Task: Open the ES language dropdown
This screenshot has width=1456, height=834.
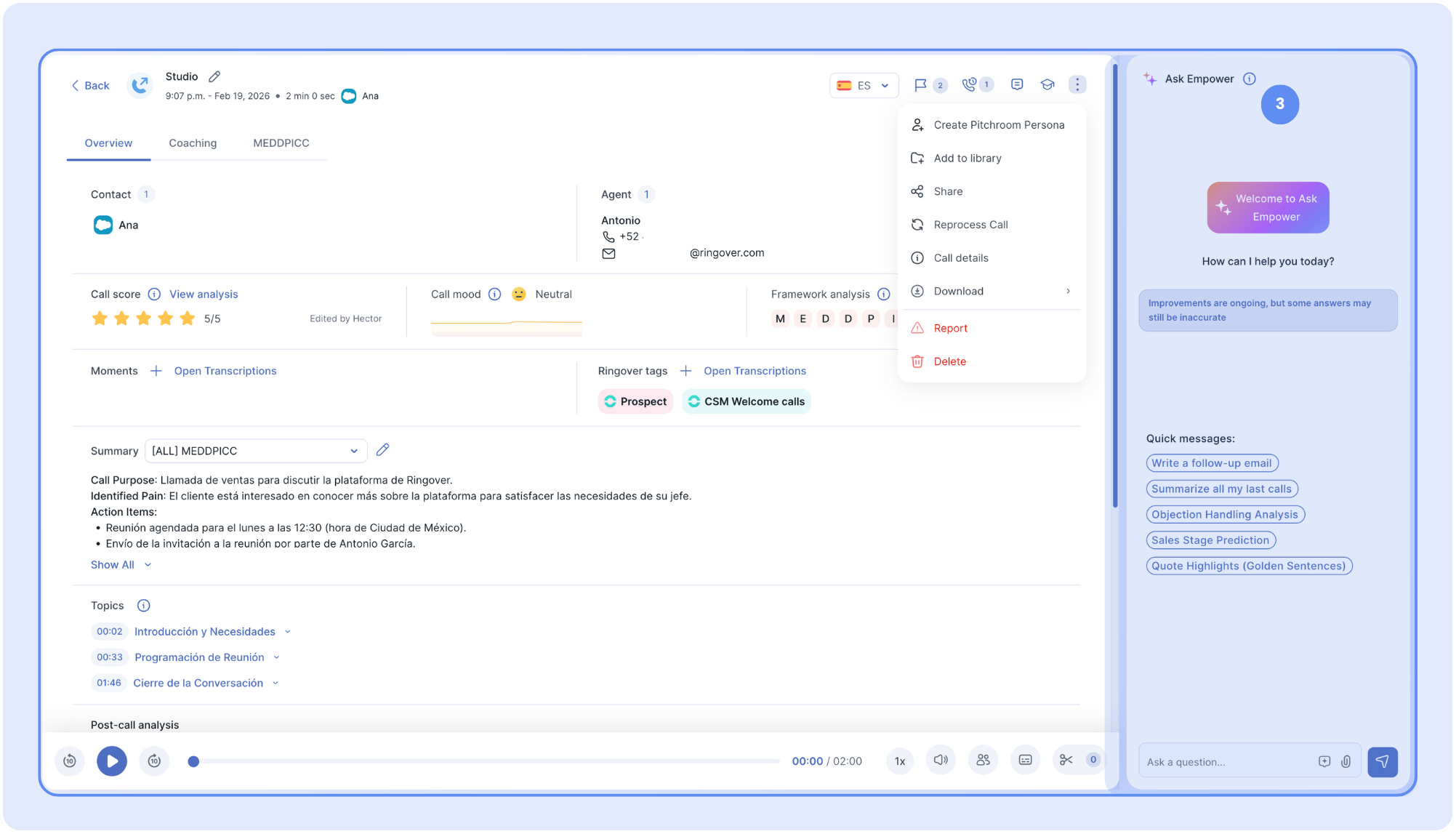Action: tap(864, 85)
